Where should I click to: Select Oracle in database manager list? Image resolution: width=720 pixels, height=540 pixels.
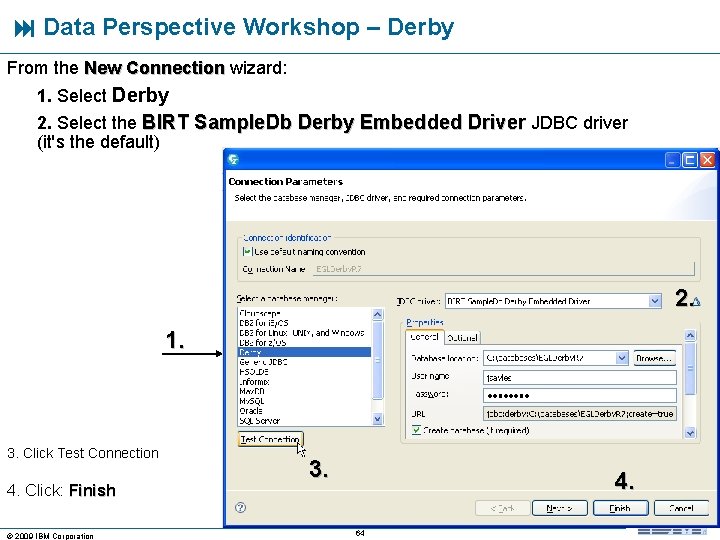pos(304,411)
